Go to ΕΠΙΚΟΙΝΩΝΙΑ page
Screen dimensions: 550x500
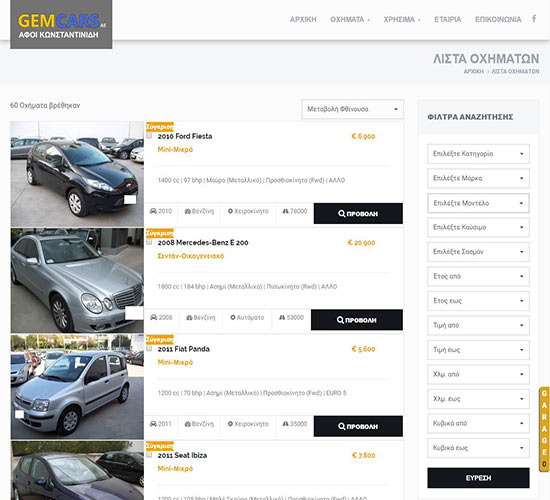click(498, 19)
